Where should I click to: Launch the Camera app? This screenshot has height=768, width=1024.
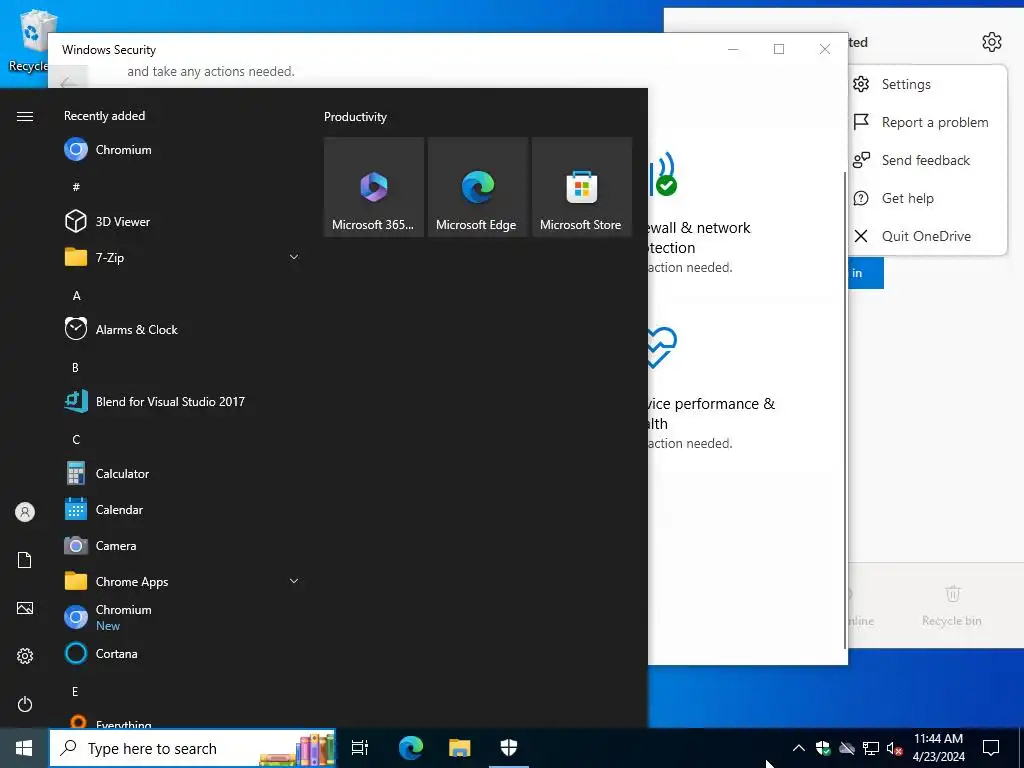(x=183, y=545)
